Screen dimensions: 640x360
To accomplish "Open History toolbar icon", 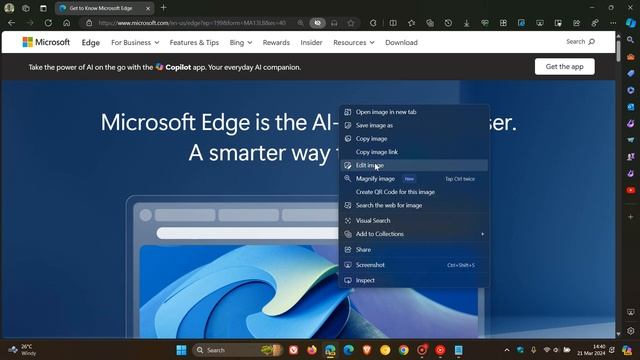I will click(x=448, y=23).
